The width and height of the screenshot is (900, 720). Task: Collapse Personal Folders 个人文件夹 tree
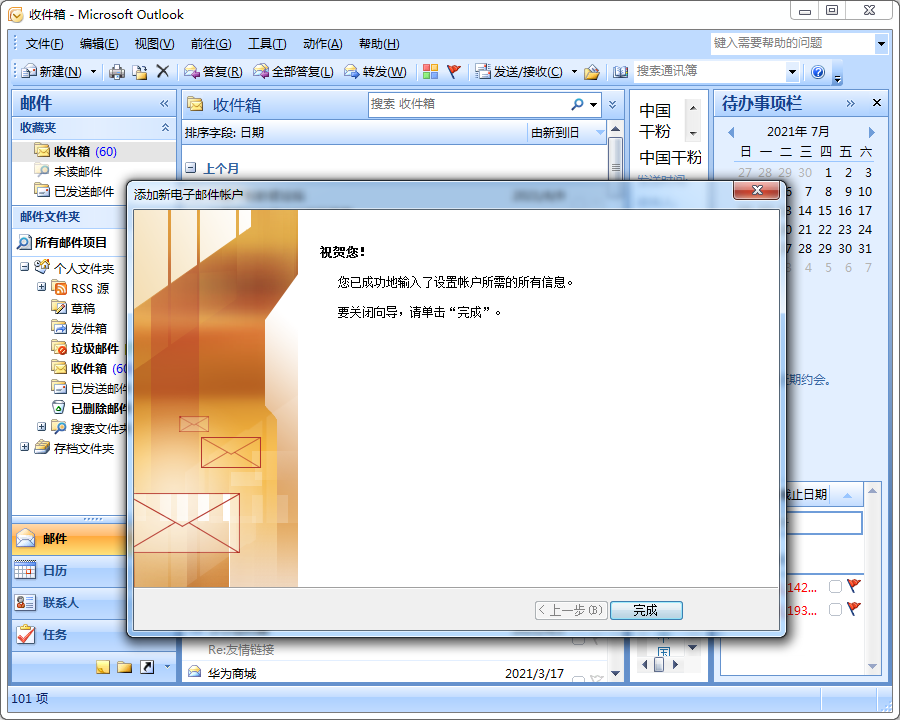point(25,267)
